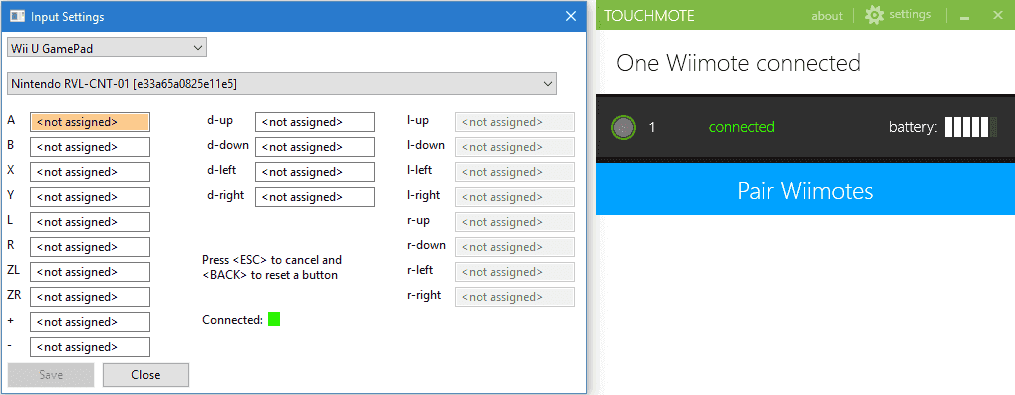
Task: Click the ZR label text
Action: 14,295
